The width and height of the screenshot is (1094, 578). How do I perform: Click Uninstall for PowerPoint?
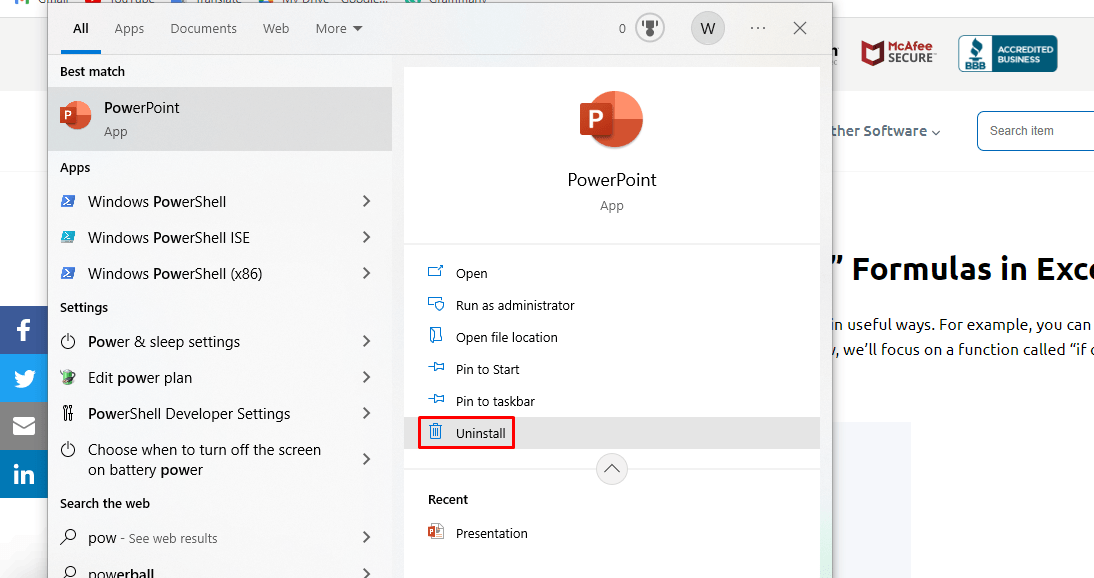click(x=480, y=433)
